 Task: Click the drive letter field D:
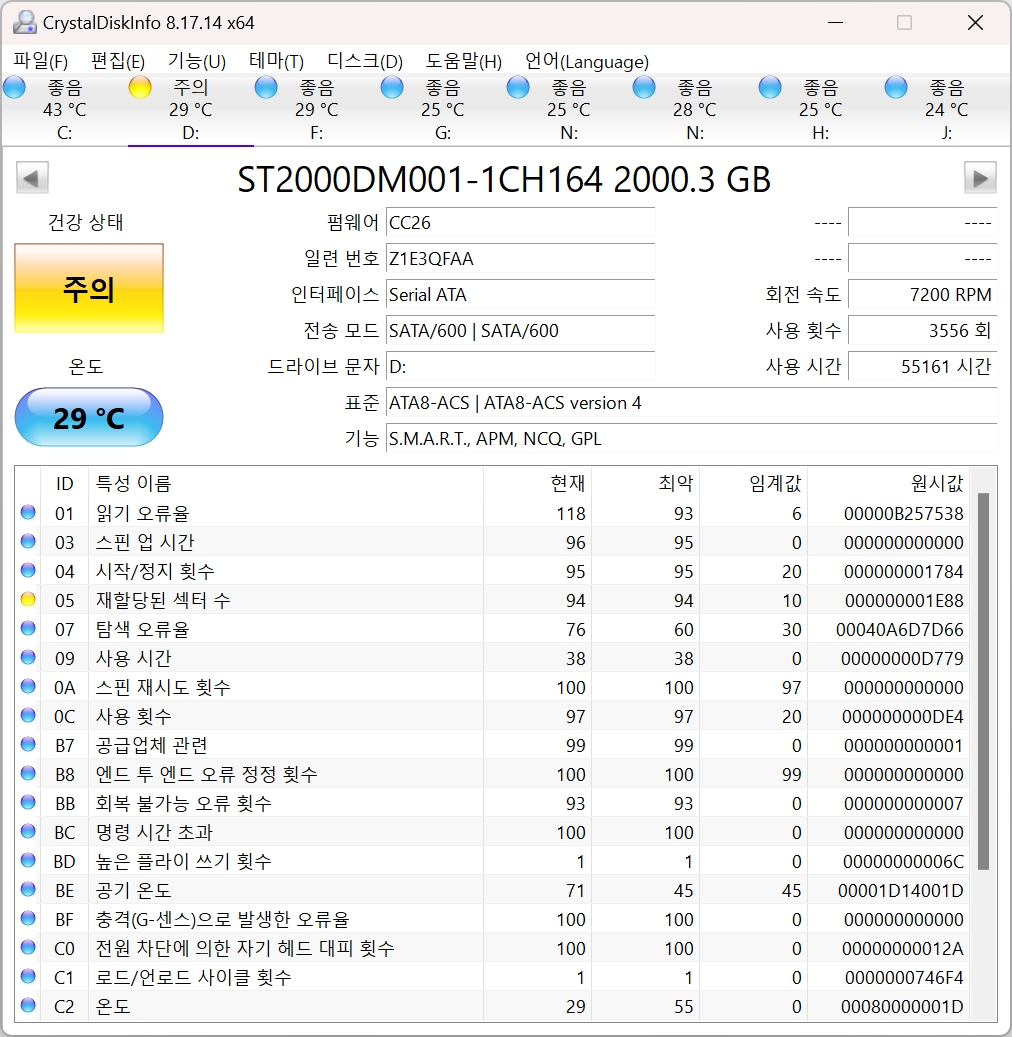pyautogui.click(x=521, y=366)
